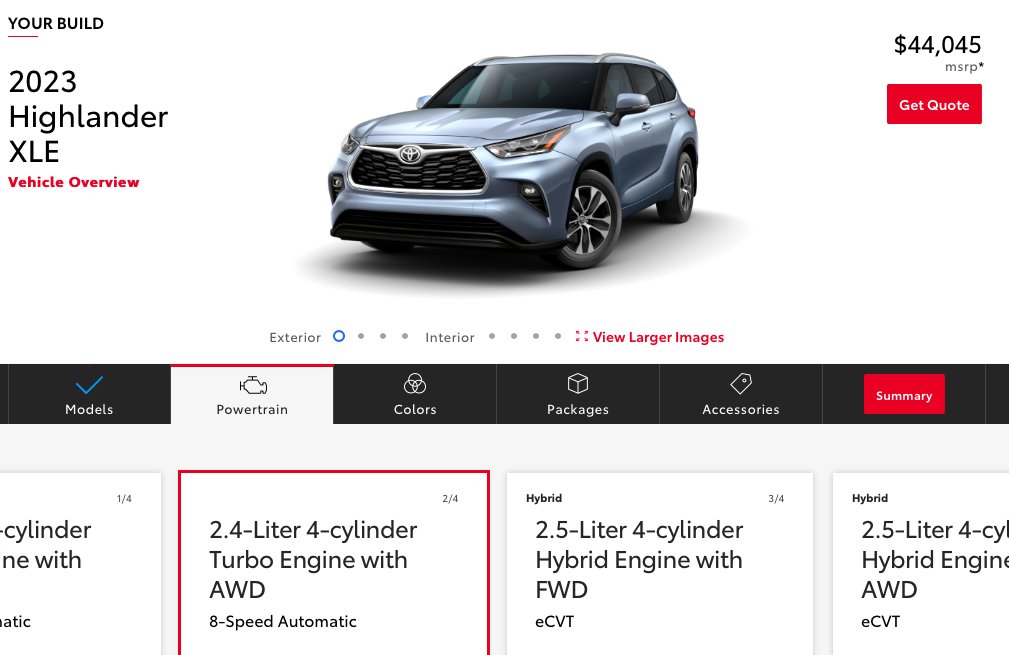Viewport: 1009px width, 655px height.
Task: Click the Models checkmark icon
Action: (x=89, y=385)
